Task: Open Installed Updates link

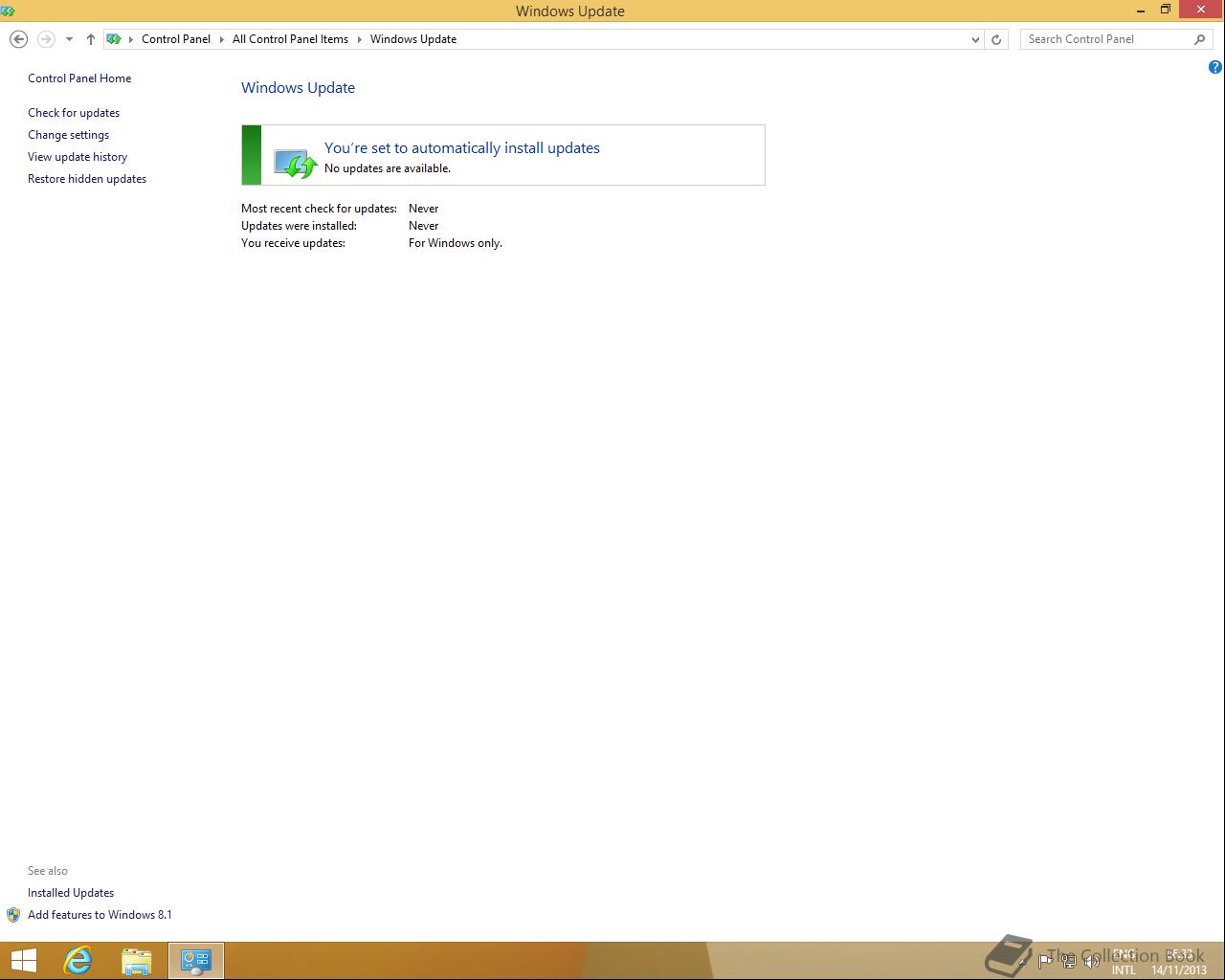Action: point(71,893)
